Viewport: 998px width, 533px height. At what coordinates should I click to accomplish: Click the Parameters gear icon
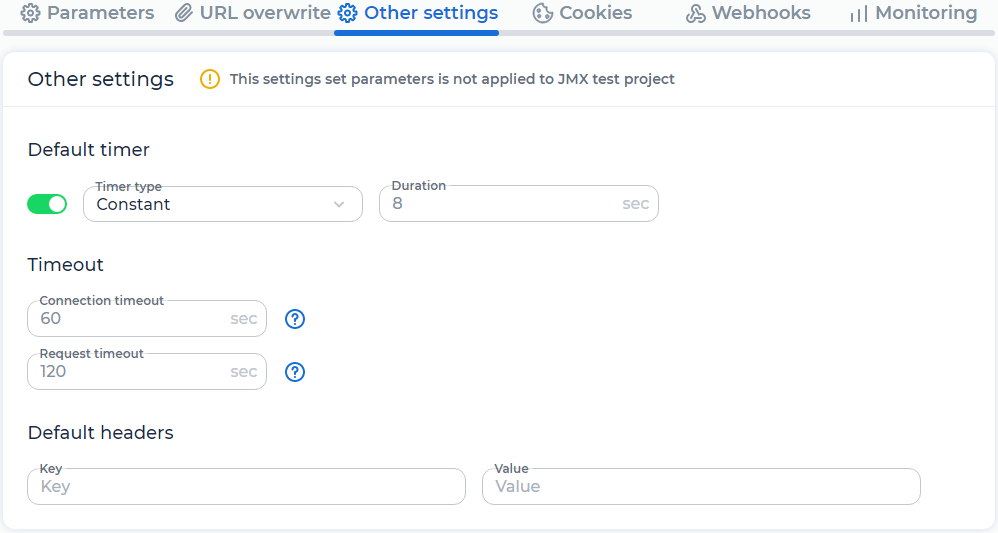[x=30, y=13]
